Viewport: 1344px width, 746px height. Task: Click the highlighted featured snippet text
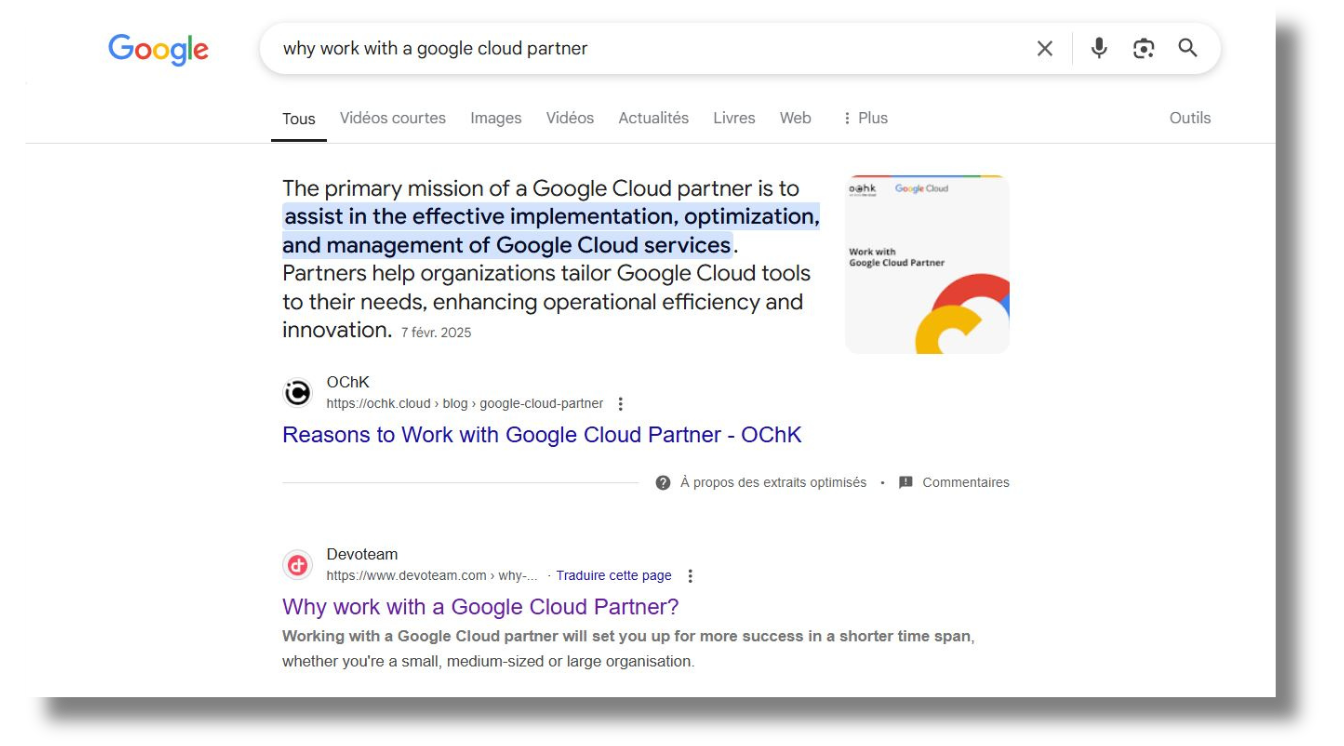tap(551, 231)
